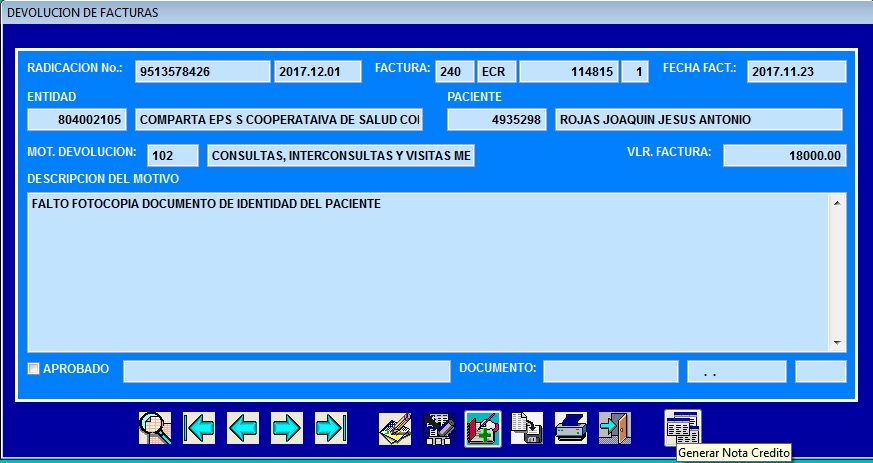Click the save to diskette icon
The width and height of the screenshot is (873, 463).
527,428
